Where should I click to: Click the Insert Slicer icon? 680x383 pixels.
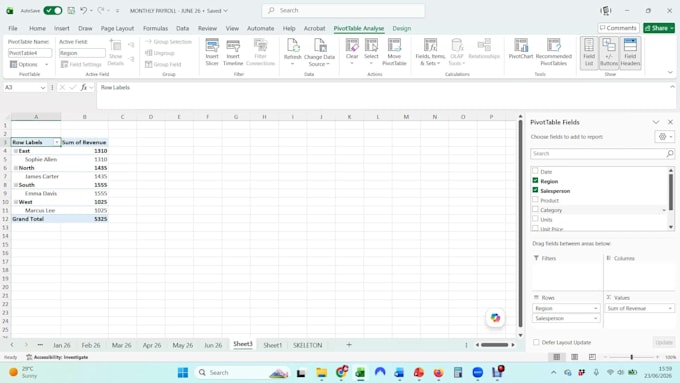point(212,52)
